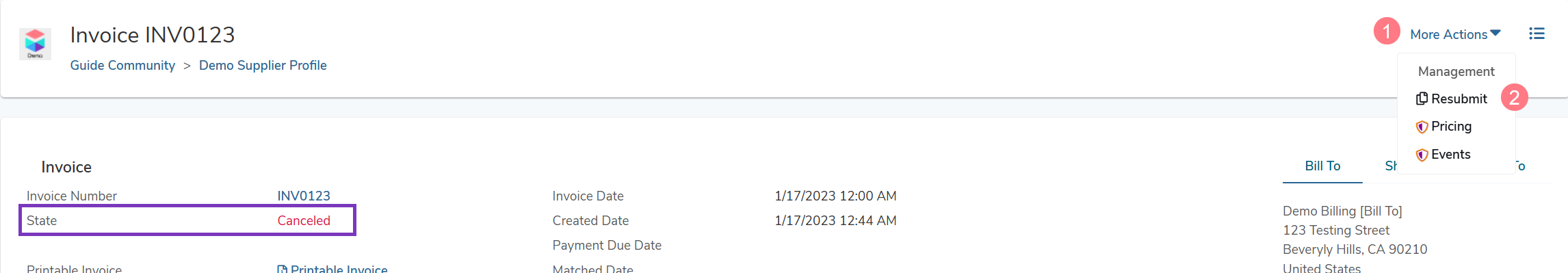Click the red step 2 marker
The width and height of the screenshot is (1568, 273).
[x=1515, y=97]
